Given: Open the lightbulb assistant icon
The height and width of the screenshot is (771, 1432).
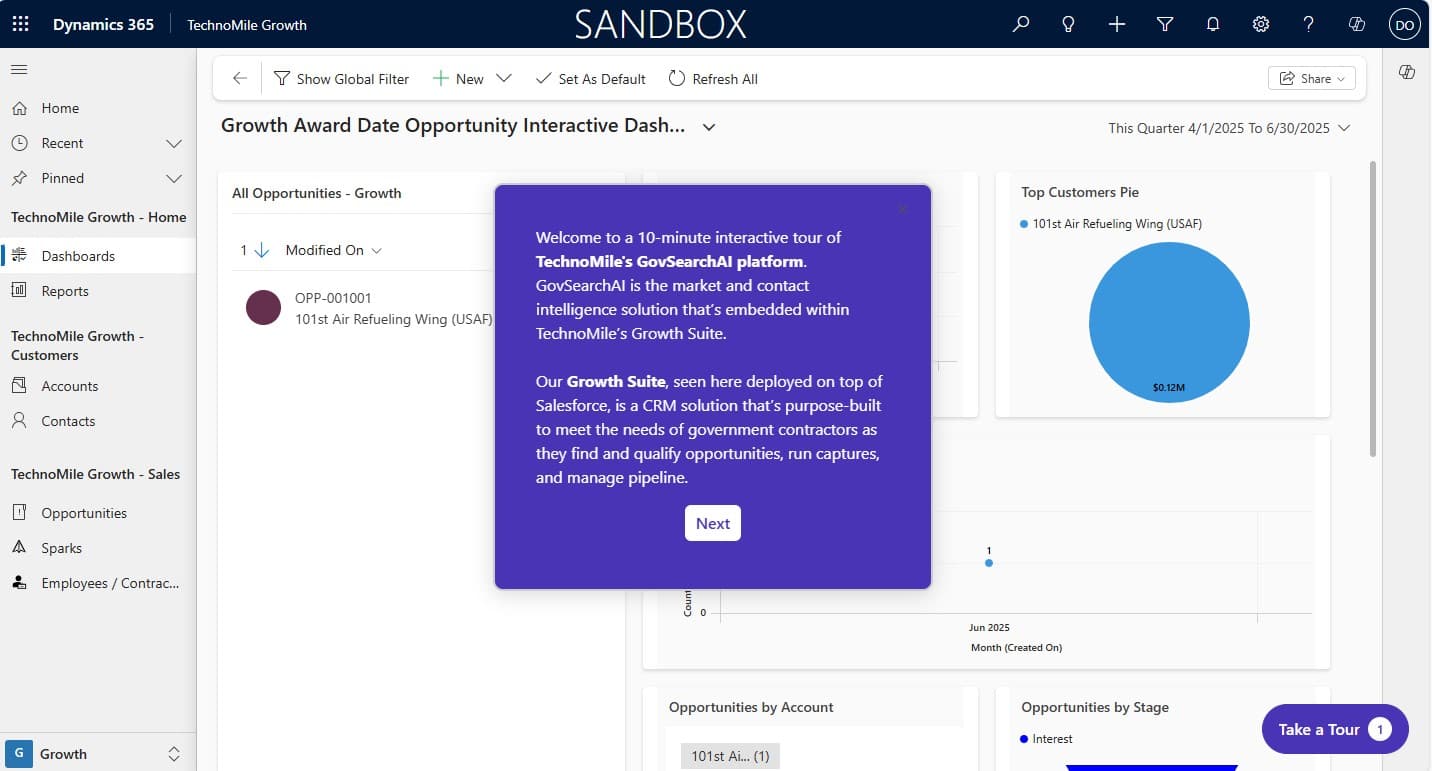Looking at the screenshot, I should click(x=1068, y=24).
